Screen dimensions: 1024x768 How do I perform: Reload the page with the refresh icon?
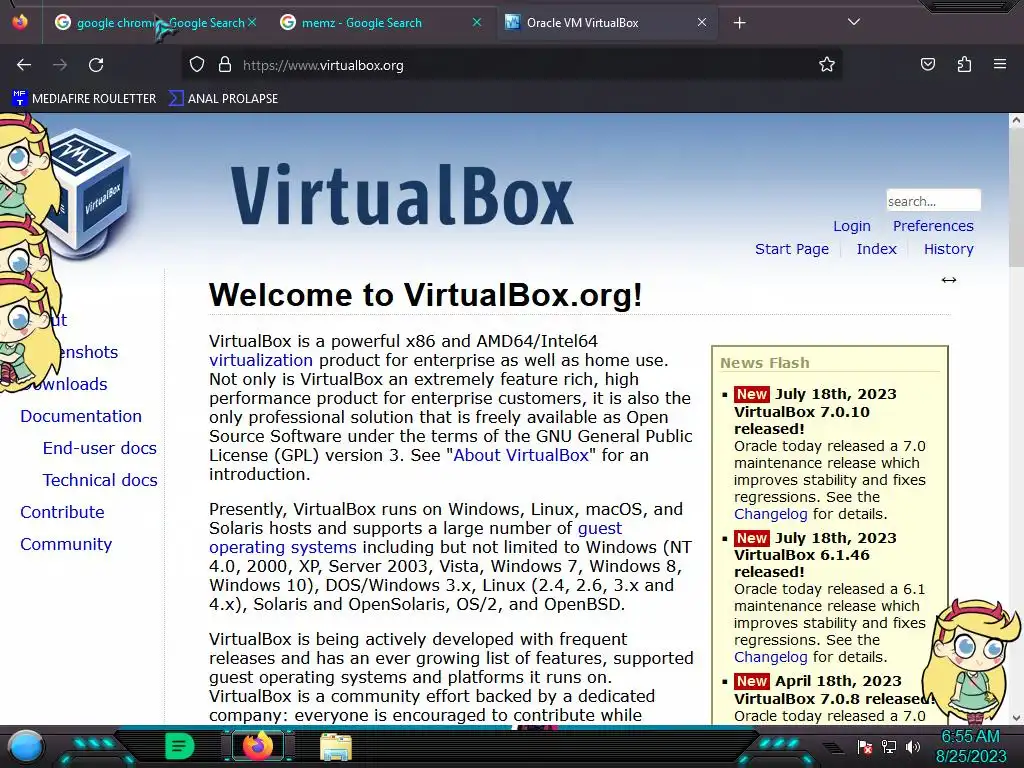96,65
